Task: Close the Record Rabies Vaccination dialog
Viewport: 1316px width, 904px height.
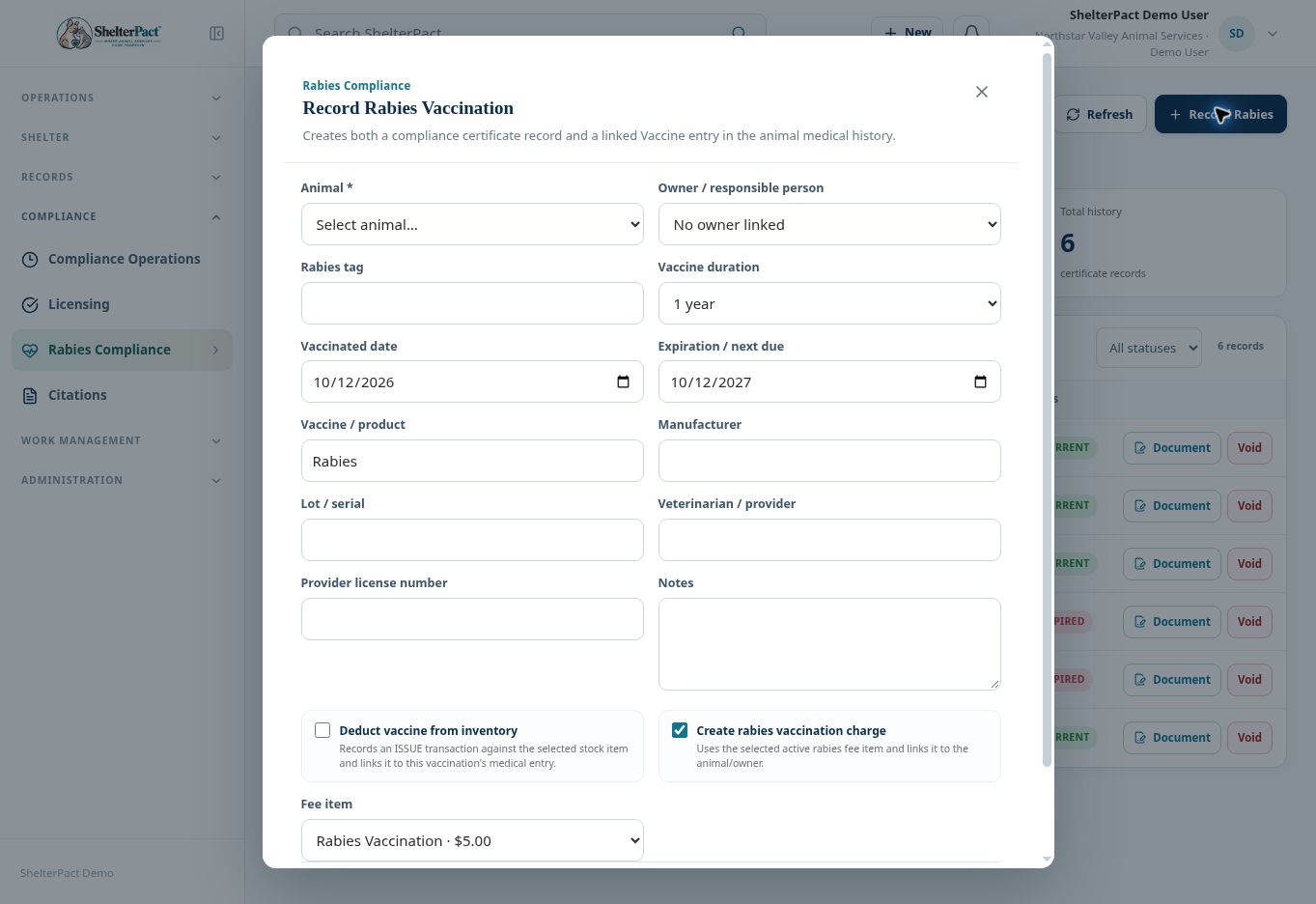Action: pyautogui.click(x=981, y=92)
